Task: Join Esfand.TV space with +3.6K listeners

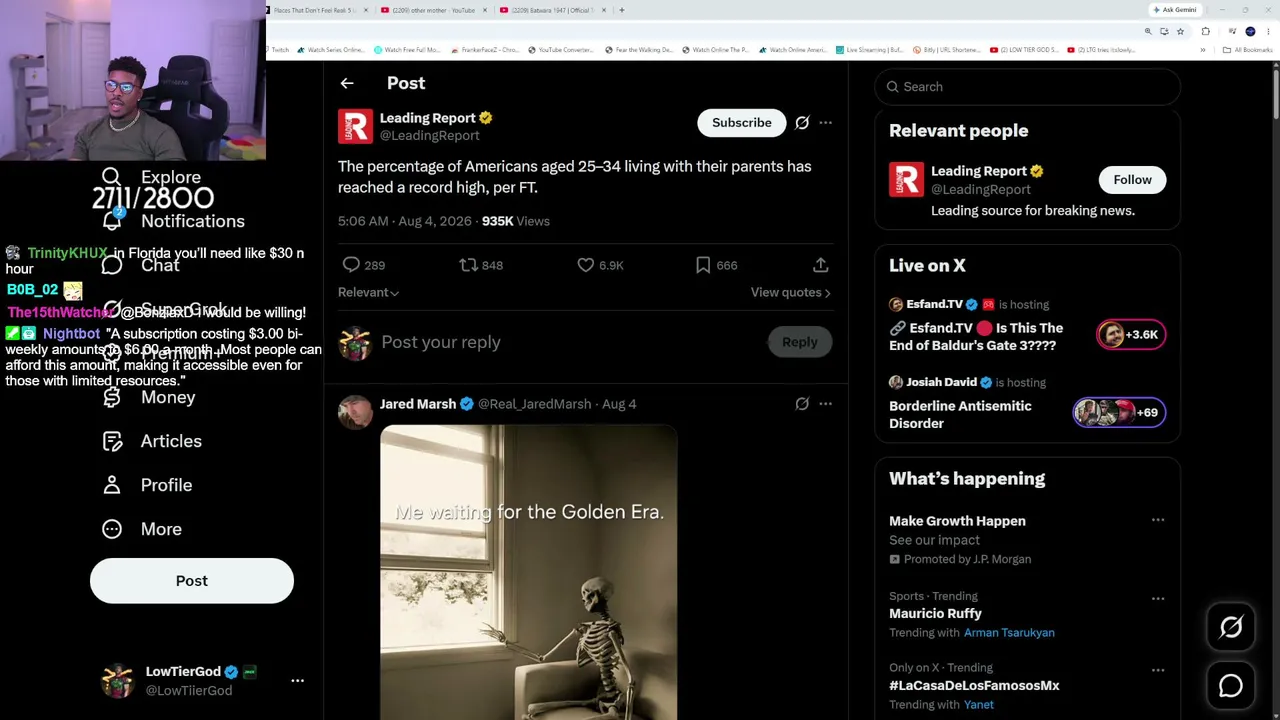Action: tap(1131, 334)
